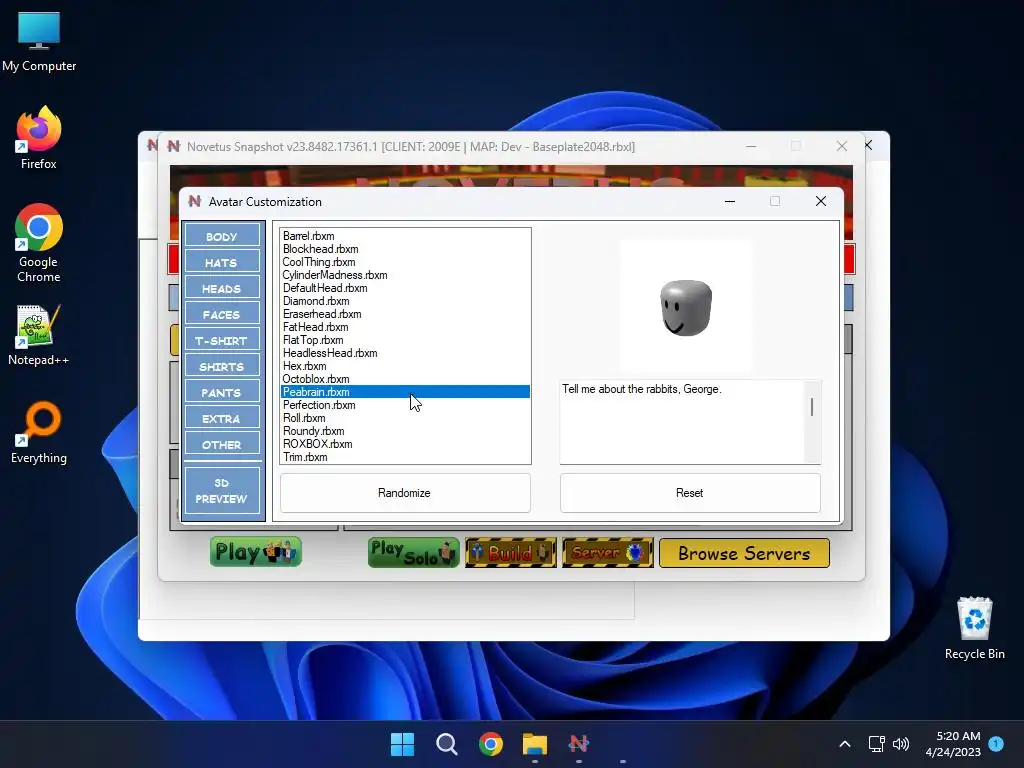Open network status tray icon
Image resolution: width=1024 pixels, height=768 pixels.
[876, 744]
